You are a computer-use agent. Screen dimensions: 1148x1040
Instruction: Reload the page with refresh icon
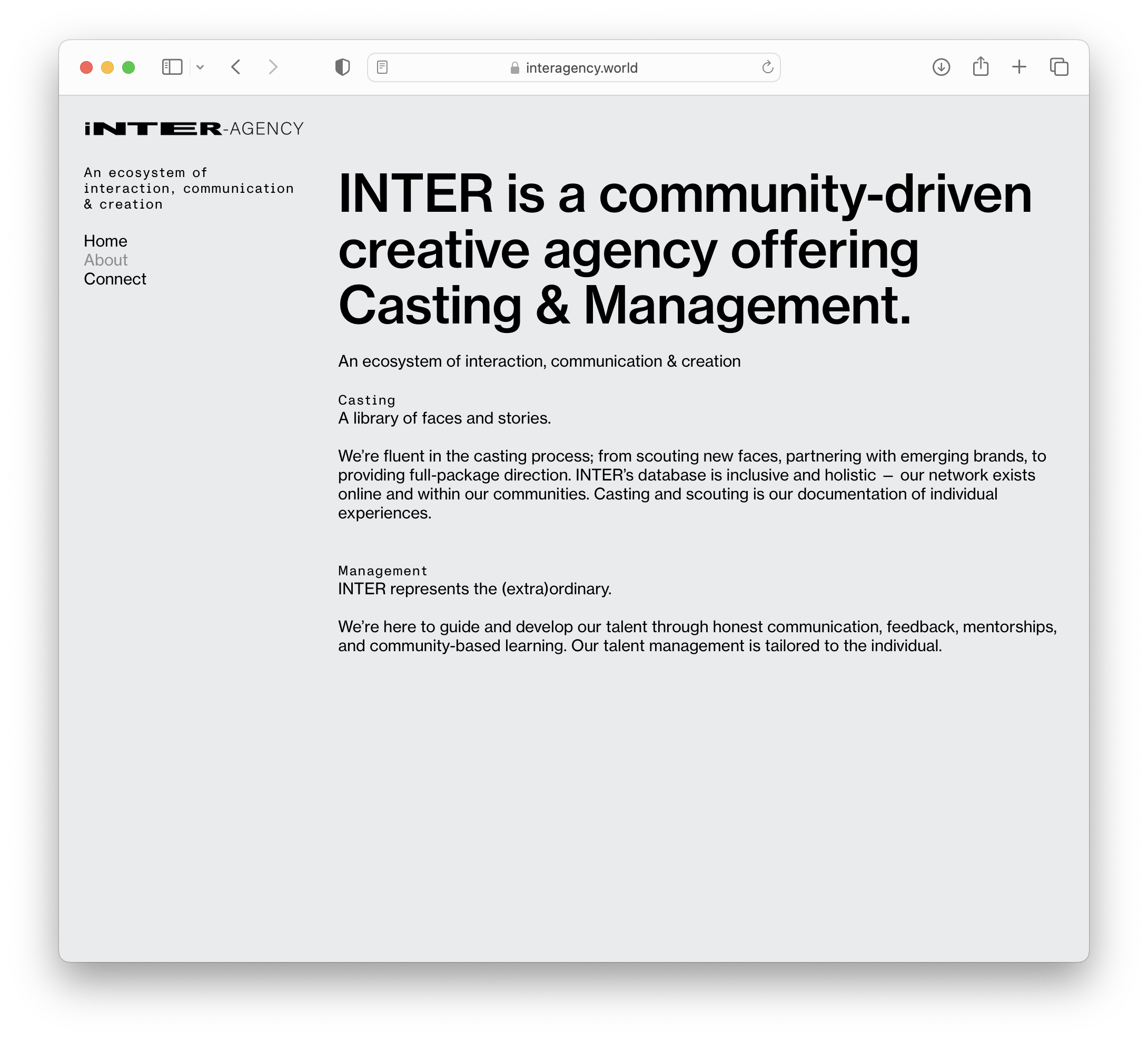(x=767, y=67)
